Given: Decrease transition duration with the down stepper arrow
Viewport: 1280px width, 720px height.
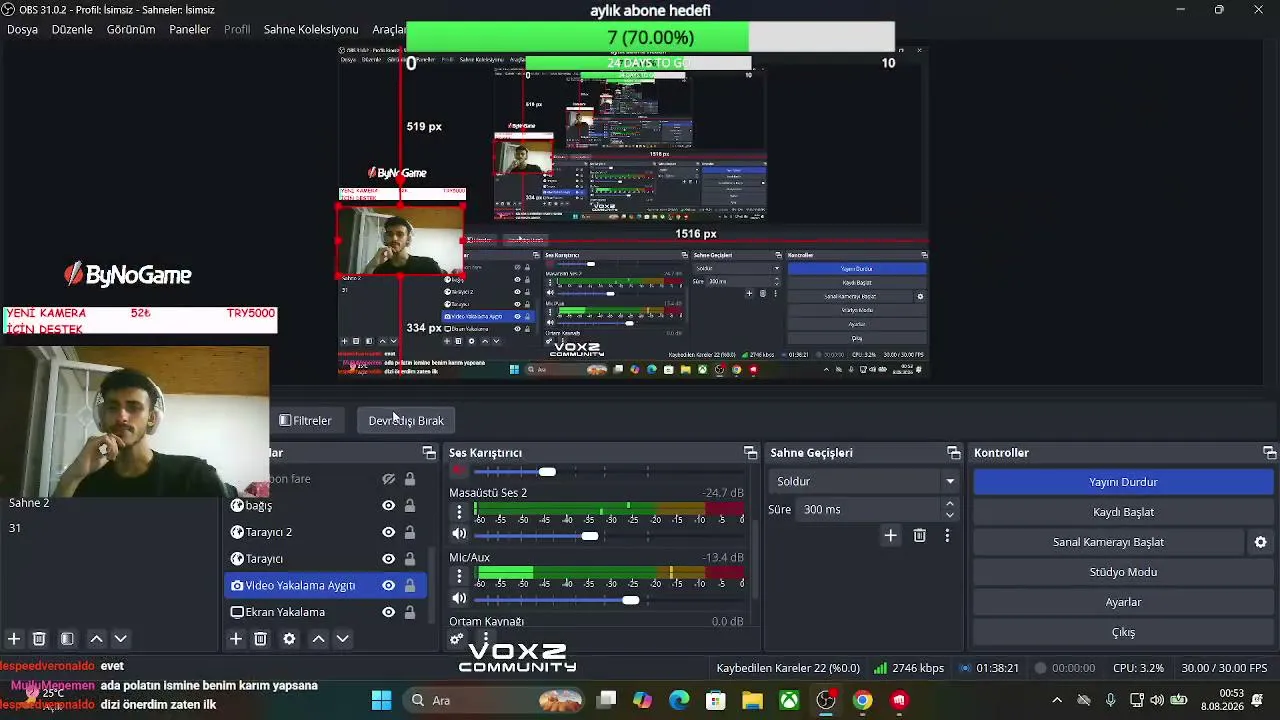Looking at the screenshot, I should pyautogui.click(x=950, y=515).
